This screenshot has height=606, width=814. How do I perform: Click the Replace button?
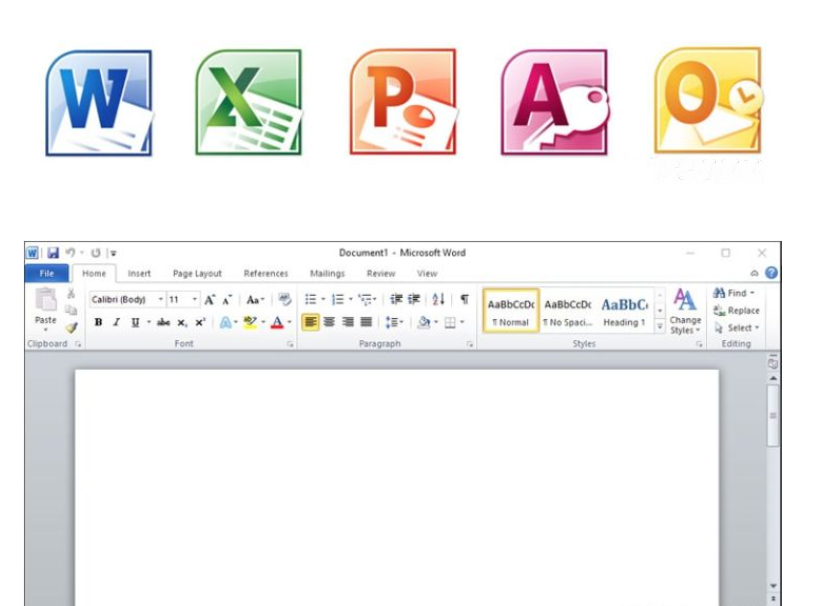[737, 310]
